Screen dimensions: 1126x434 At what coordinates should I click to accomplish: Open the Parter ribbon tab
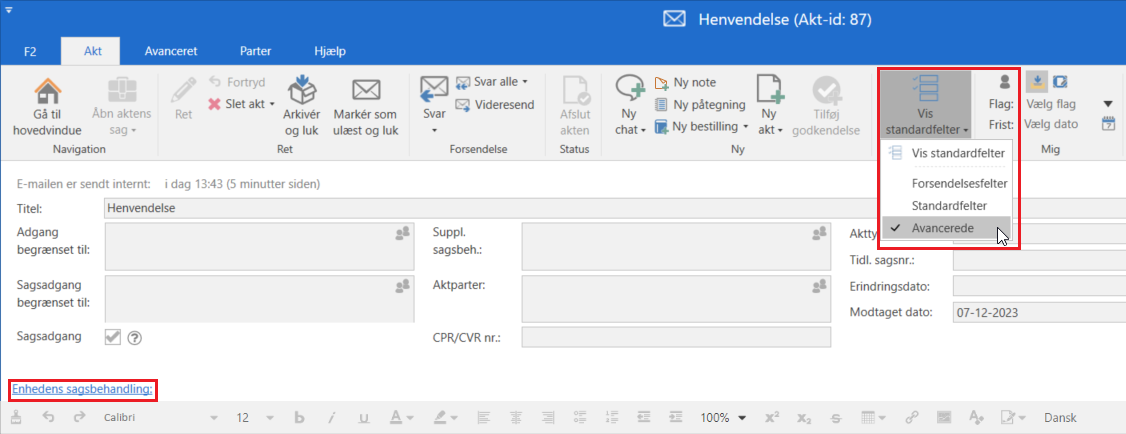coord(255,50)
